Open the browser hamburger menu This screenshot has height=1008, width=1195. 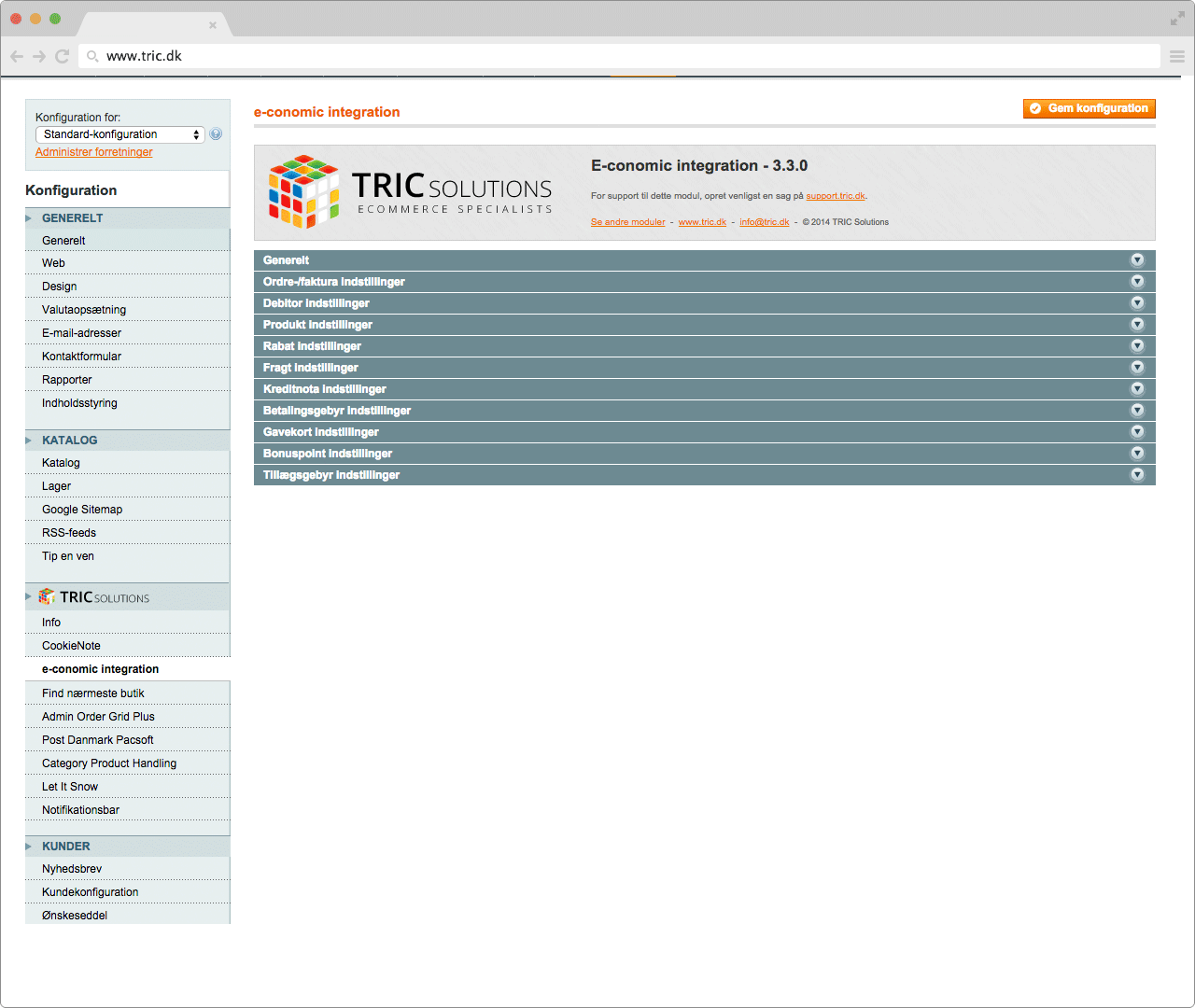[x=1177, y=56]
